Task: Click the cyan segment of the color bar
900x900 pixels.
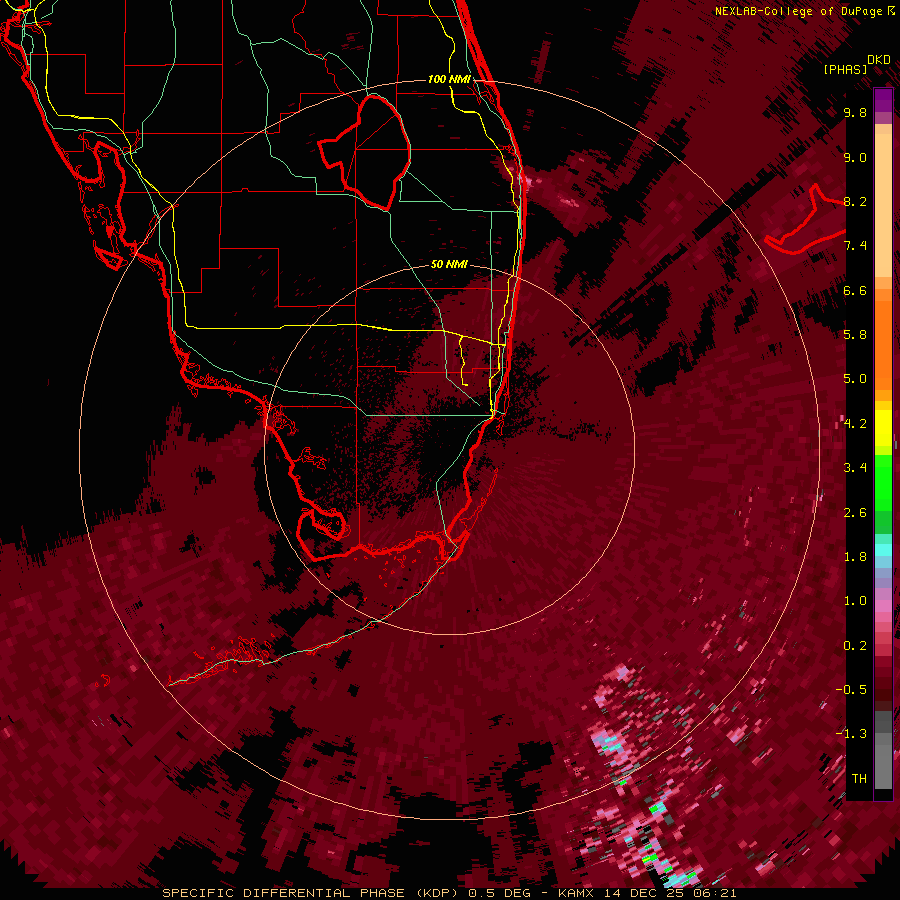Action: (x=883, y=549)
